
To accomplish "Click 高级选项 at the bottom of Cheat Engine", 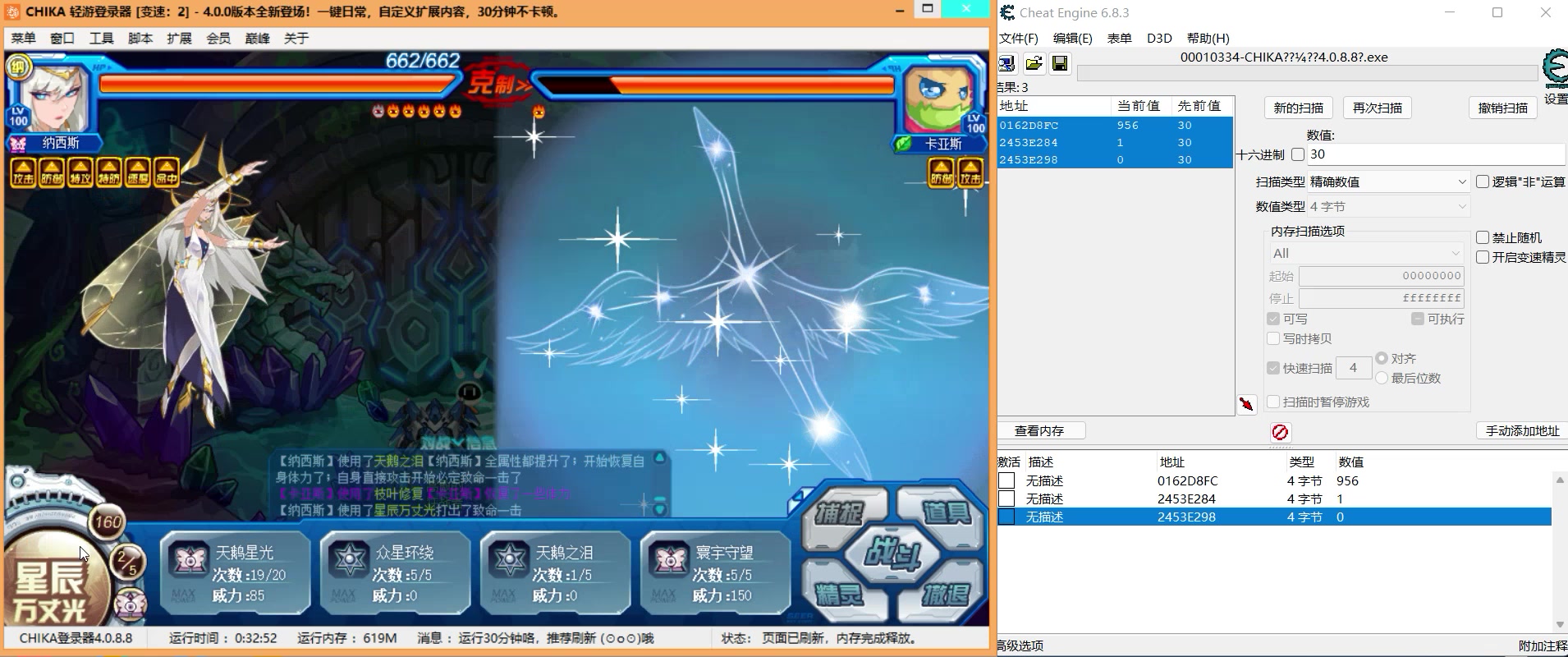I will click(1020, 646).
